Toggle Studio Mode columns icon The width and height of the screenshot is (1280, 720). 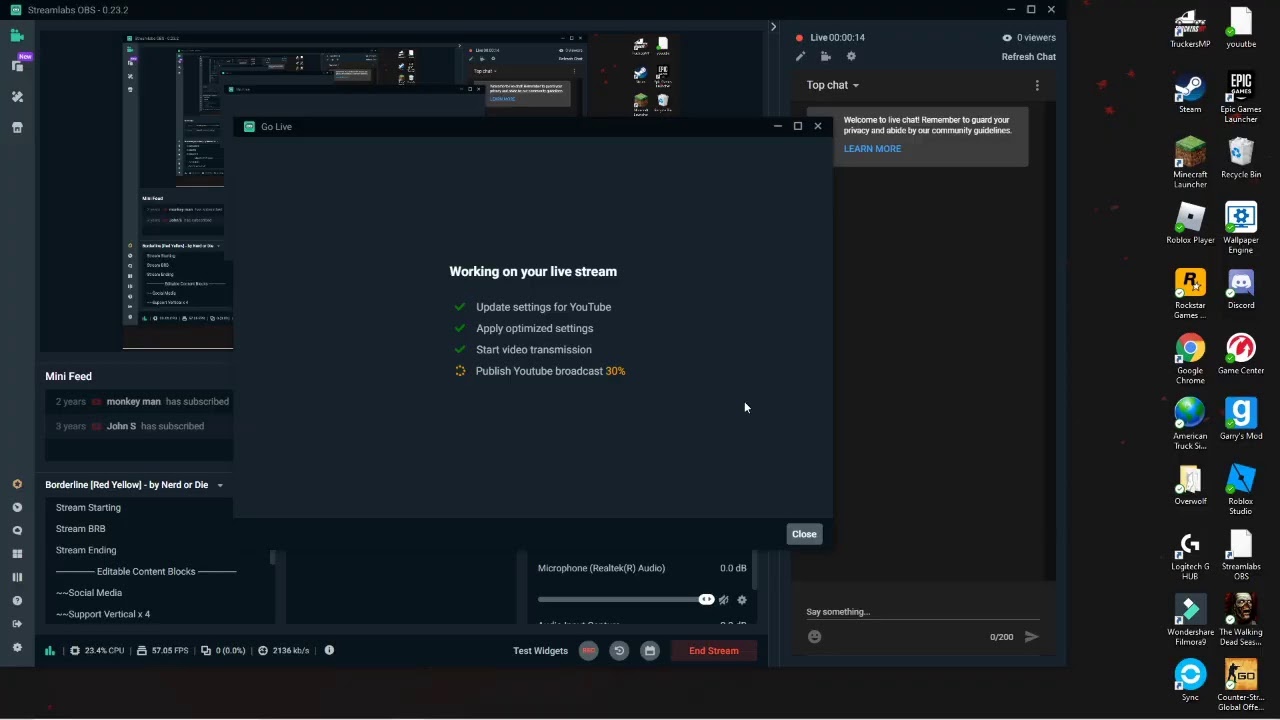tap(17, 577)
